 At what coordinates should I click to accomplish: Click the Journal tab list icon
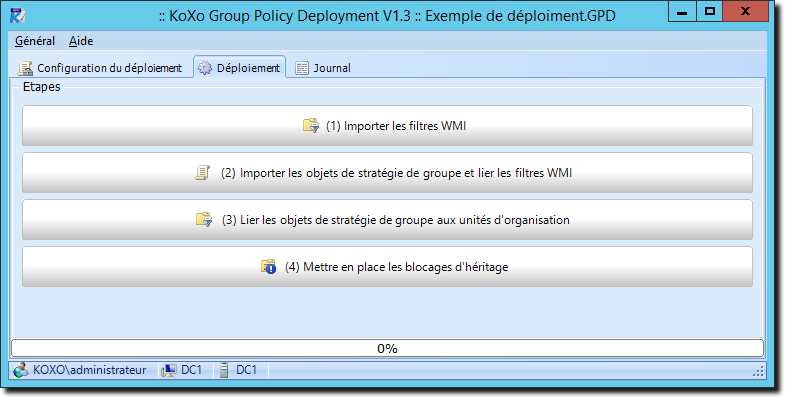(x=302, y=68)
